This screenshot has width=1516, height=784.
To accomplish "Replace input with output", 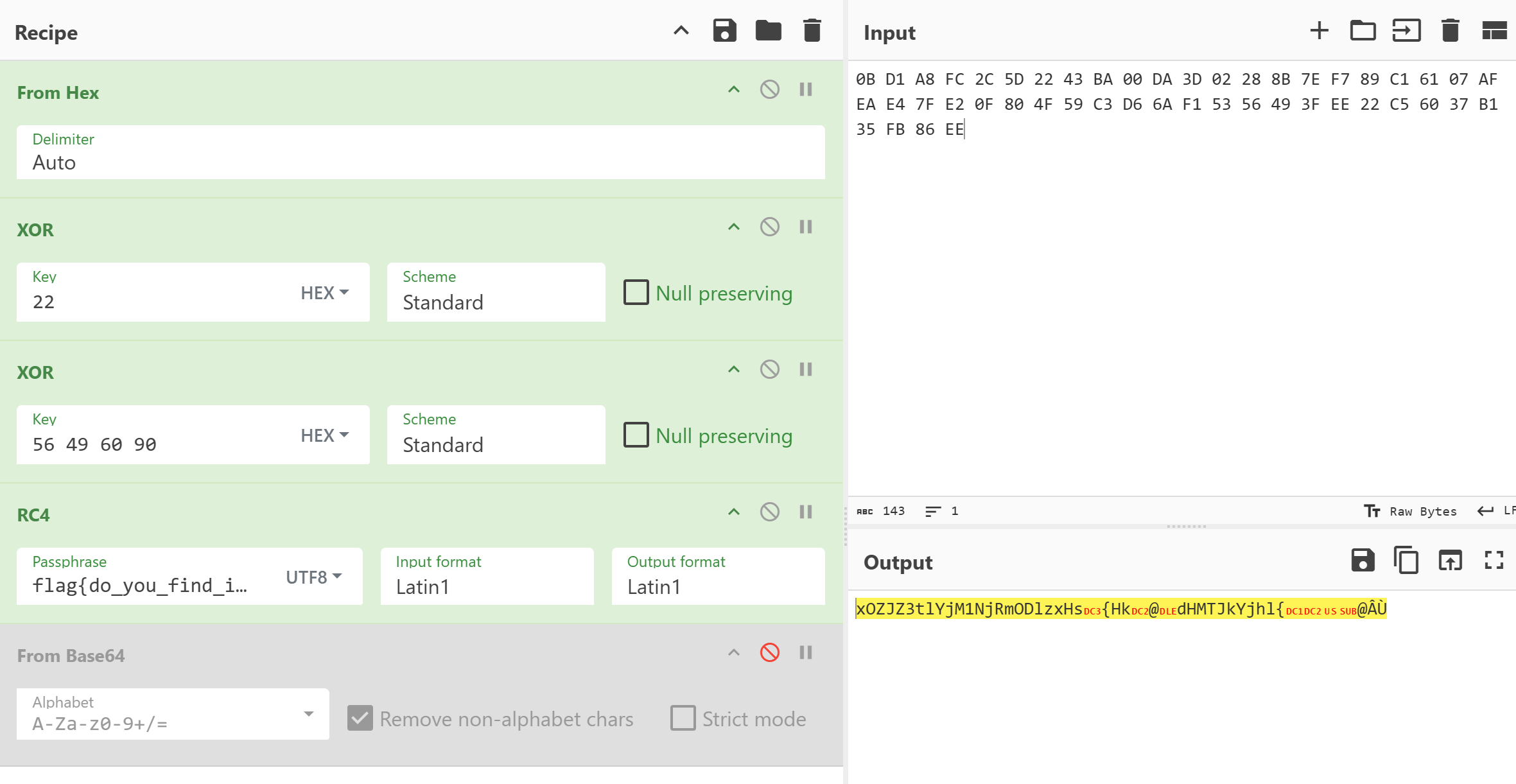I will [x=1450, y=561].
